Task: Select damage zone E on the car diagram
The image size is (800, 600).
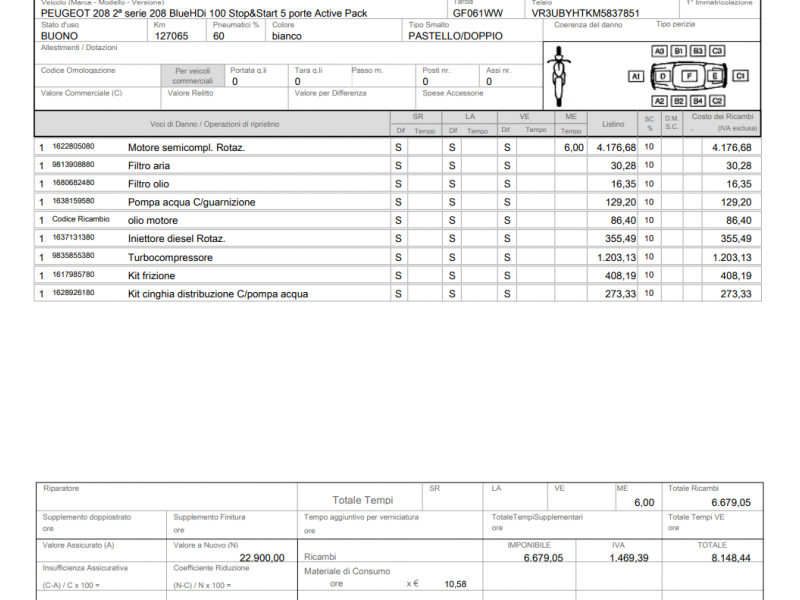Action: (x=715, y=77)
